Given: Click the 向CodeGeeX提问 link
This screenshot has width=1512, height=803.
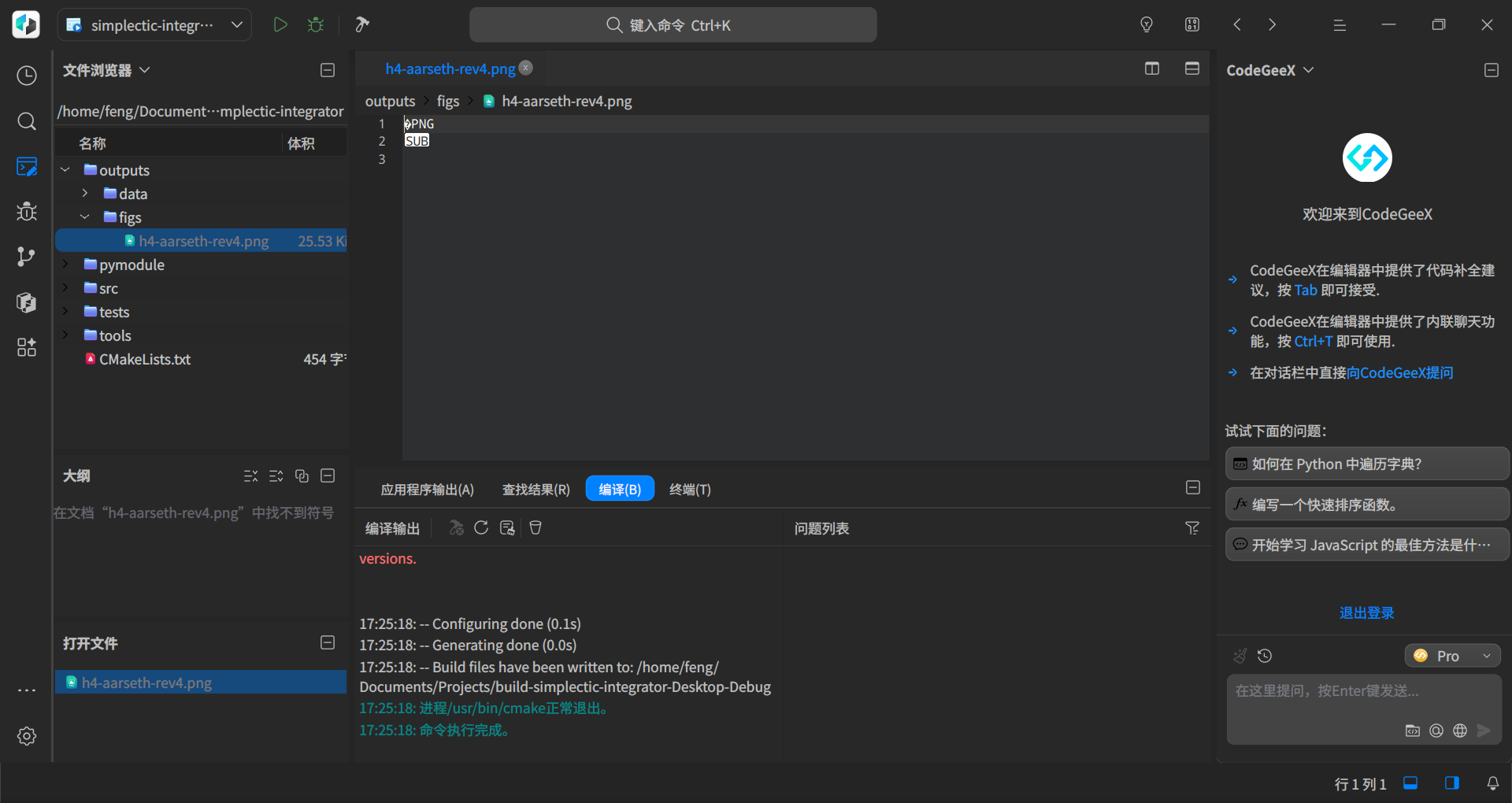Looking at the screenshot, I should point(1399,372).
